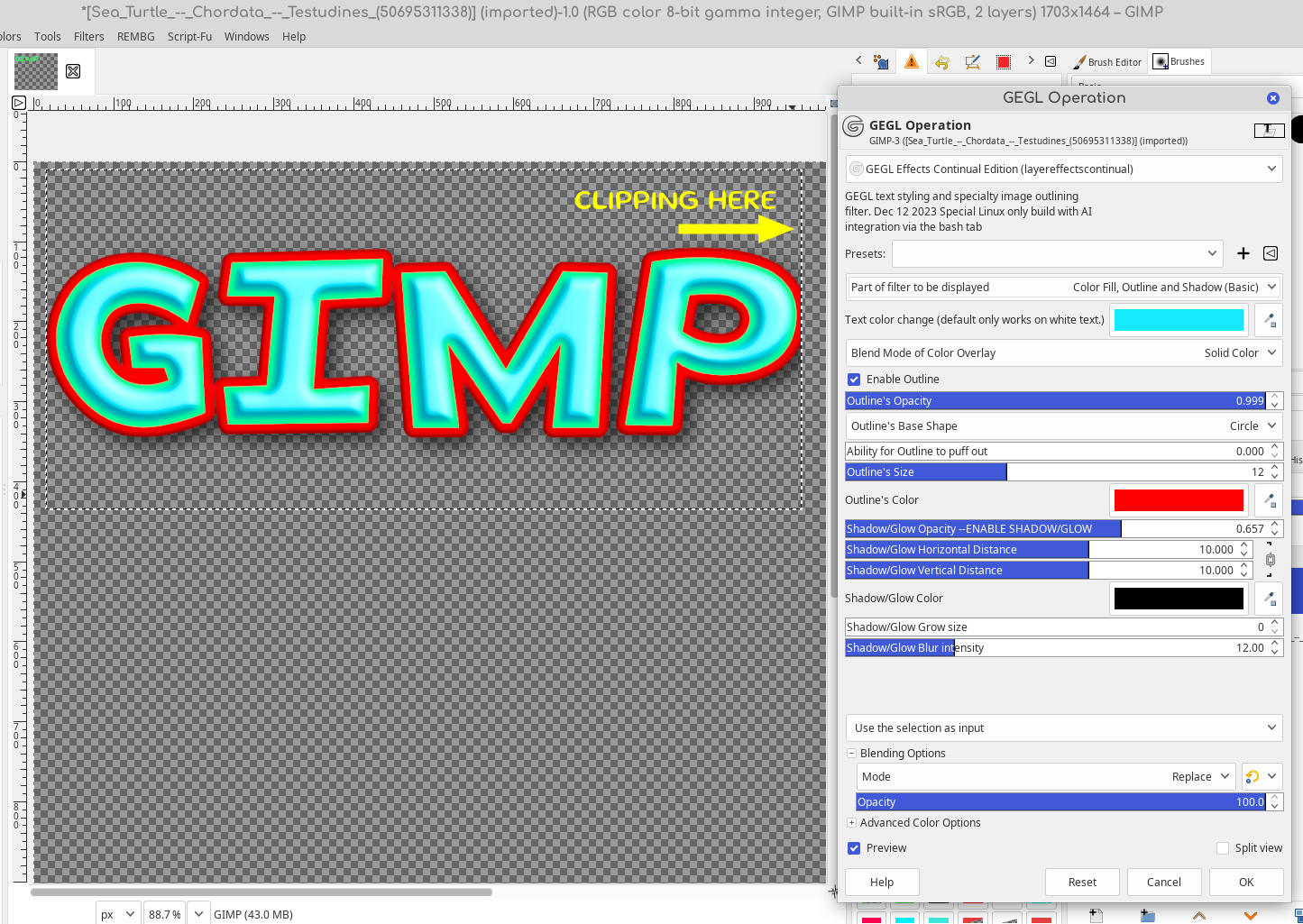Open the Windows menu
Image resolution: width=1303 pixels, height=924 pixels.
(247, 37)
